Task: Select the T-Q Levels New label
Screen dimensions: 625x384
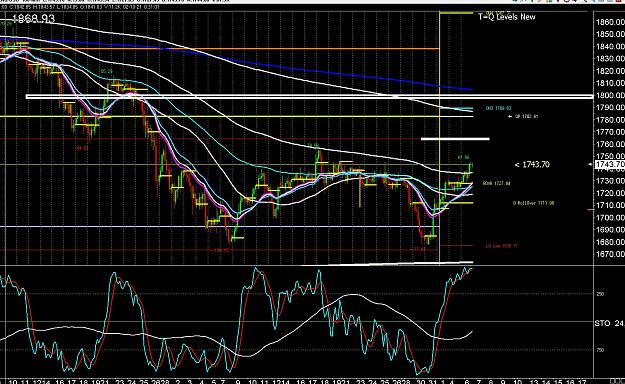Action: pyautogui.click(x=507, y=17)
